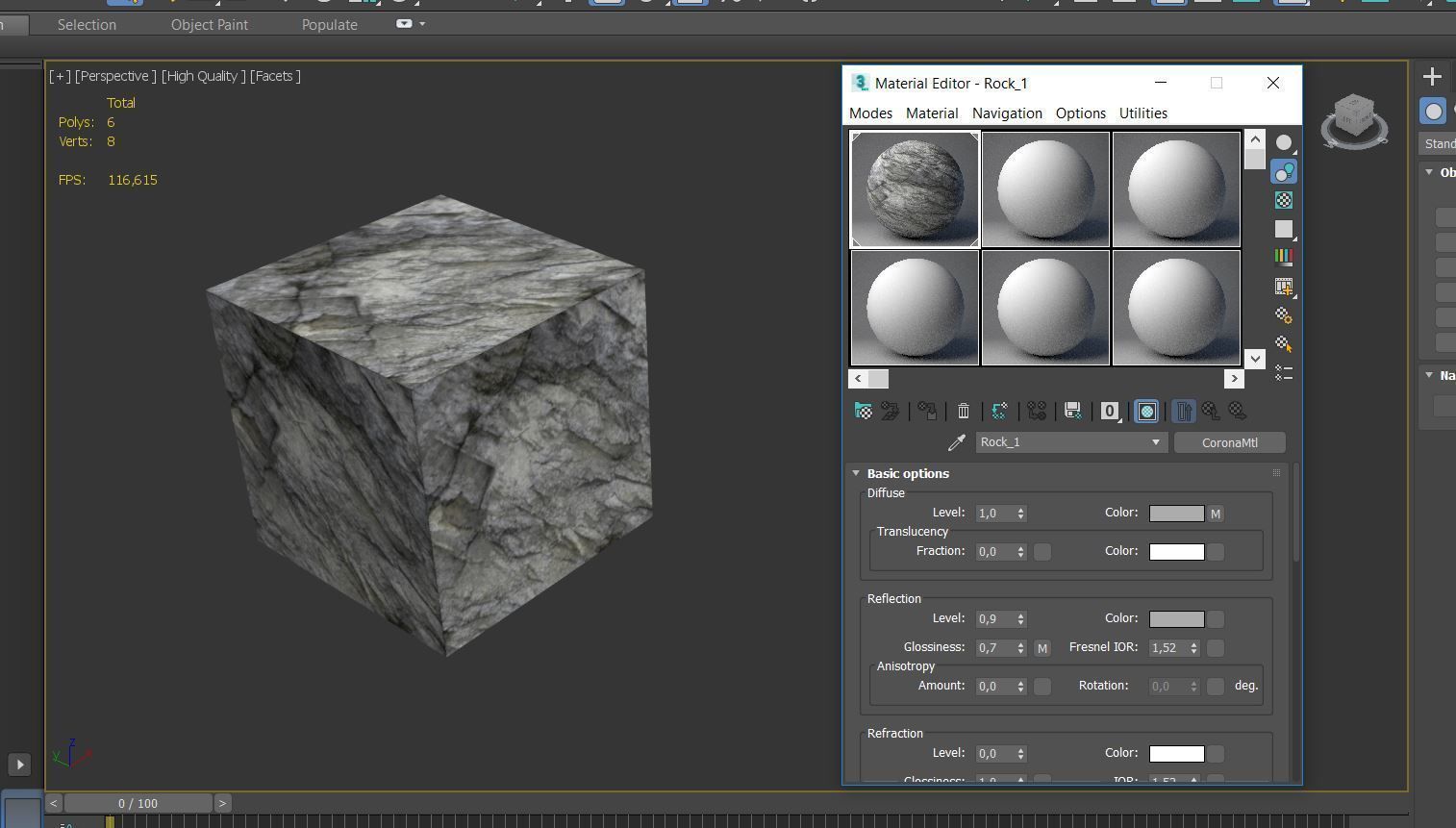
Task: Toggle the Backlight icon in Material Editor
Action: (x=1284, y=171)
